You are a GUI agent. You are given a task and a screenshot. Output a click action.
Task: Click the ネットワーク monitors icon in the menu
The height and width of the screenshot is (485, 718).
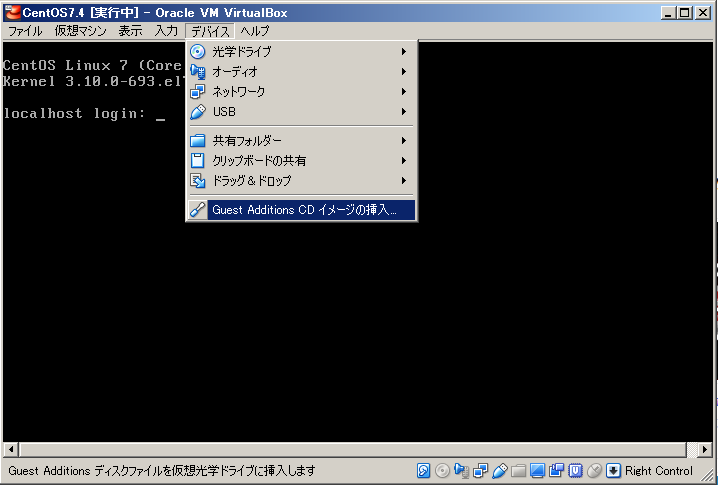[x=197, y=92]
